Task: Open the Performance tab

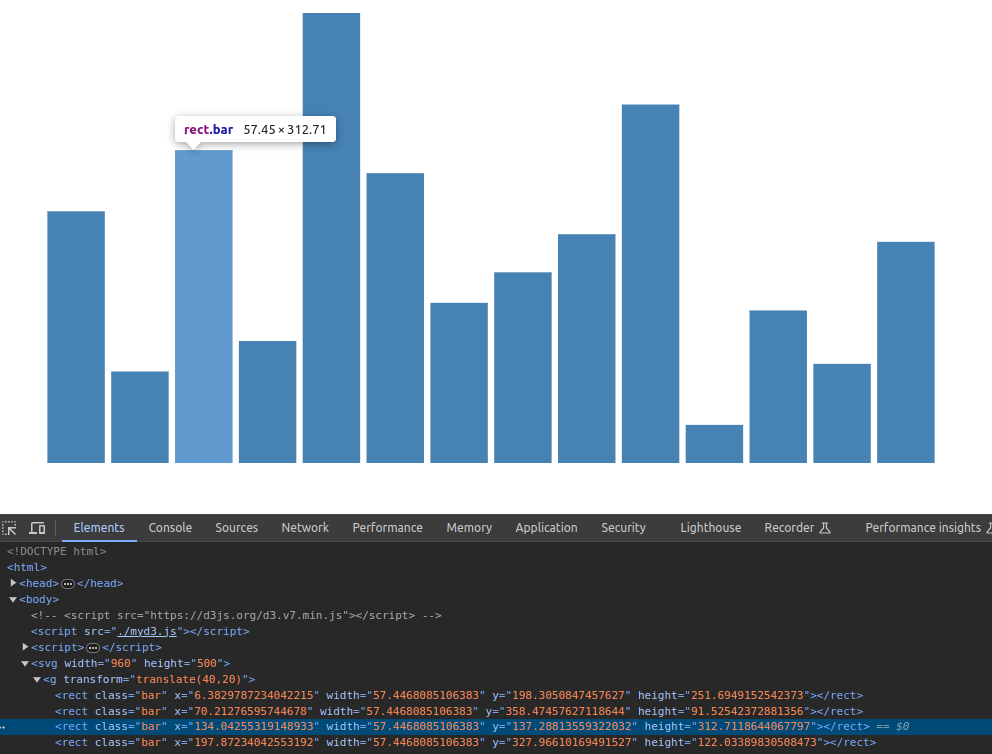Action: coord(387,528)
